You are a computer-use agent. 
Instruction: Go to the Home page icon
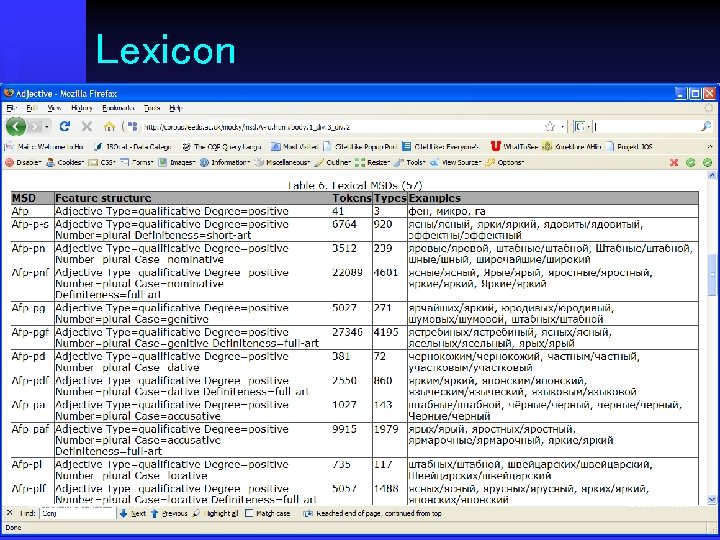coord(109,126)
